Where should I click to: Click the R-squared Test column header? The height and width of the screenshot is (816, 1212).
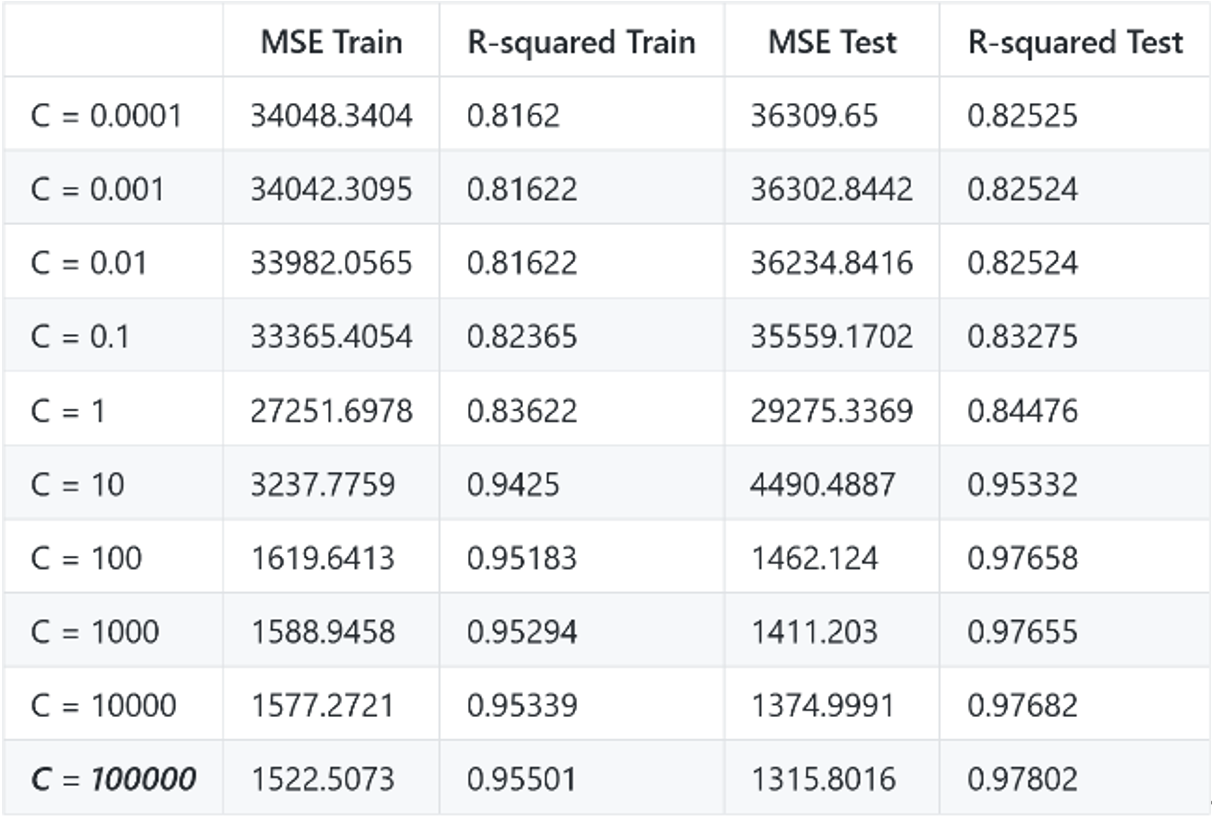(1075, 42)
